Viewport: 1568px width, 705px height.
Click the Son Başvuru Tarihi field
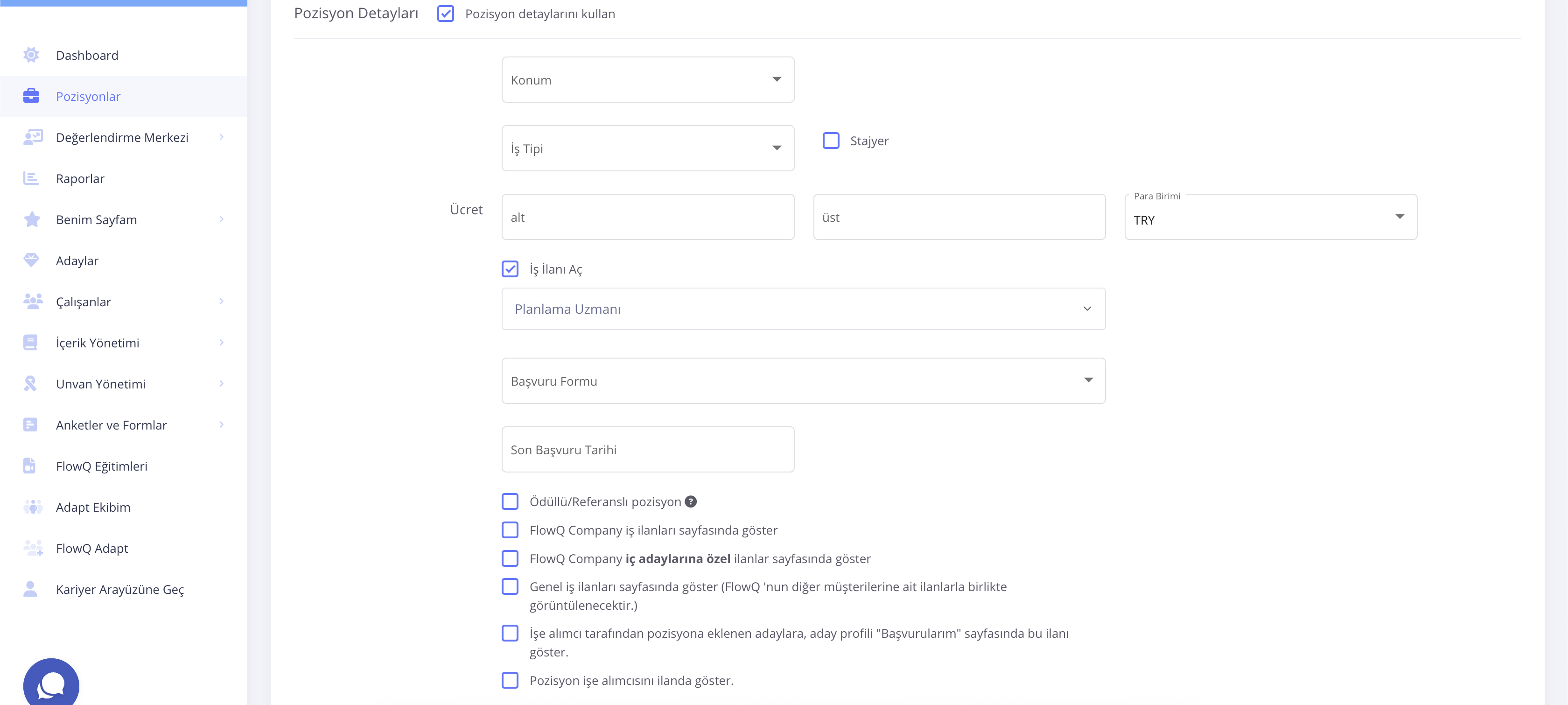(x=647, y=449)
